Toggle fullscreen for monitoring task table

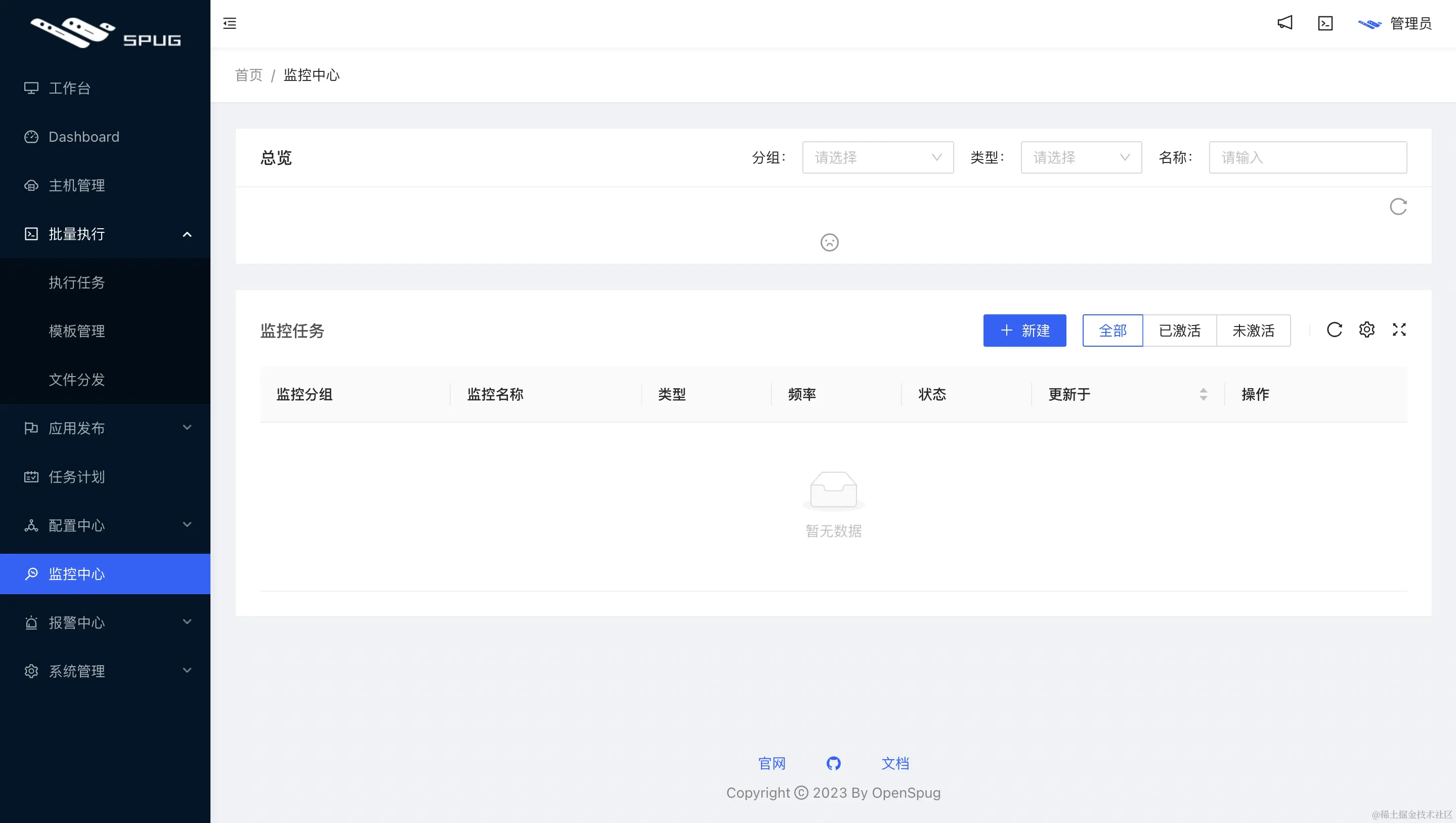click(x=1399, y=330)
